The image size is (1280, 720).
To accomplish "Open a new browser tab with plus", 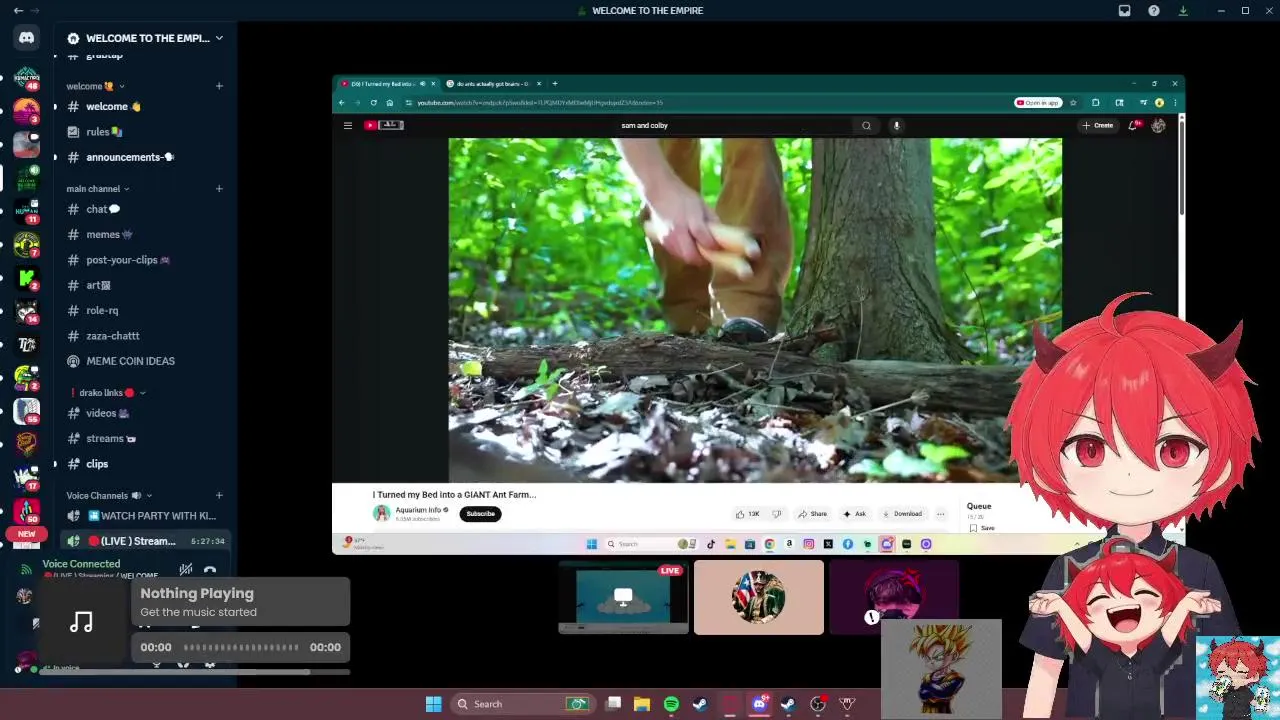I will [x=555, y=84].
